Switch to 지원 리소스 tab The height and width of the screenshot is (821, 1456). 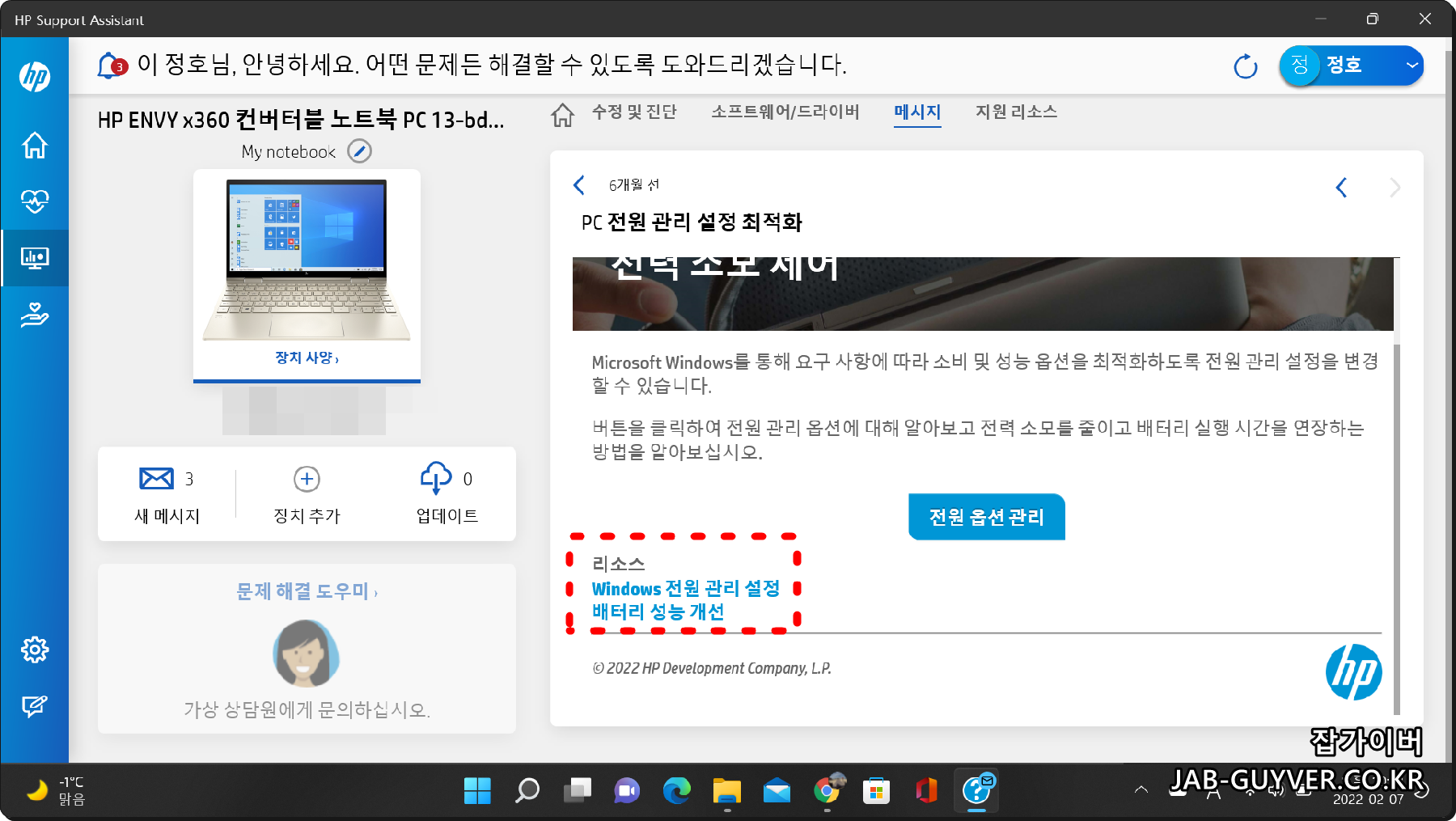1017,112
